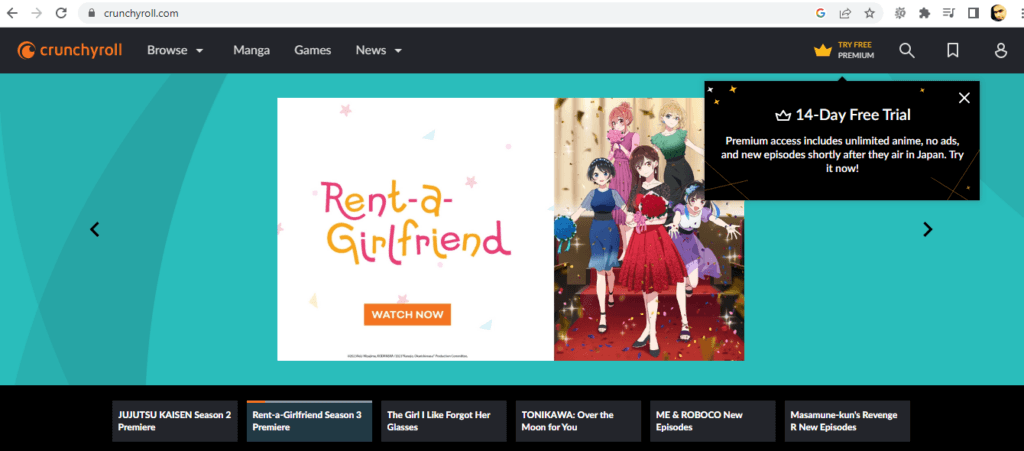
Task: Reload the page
Action: 61,13
